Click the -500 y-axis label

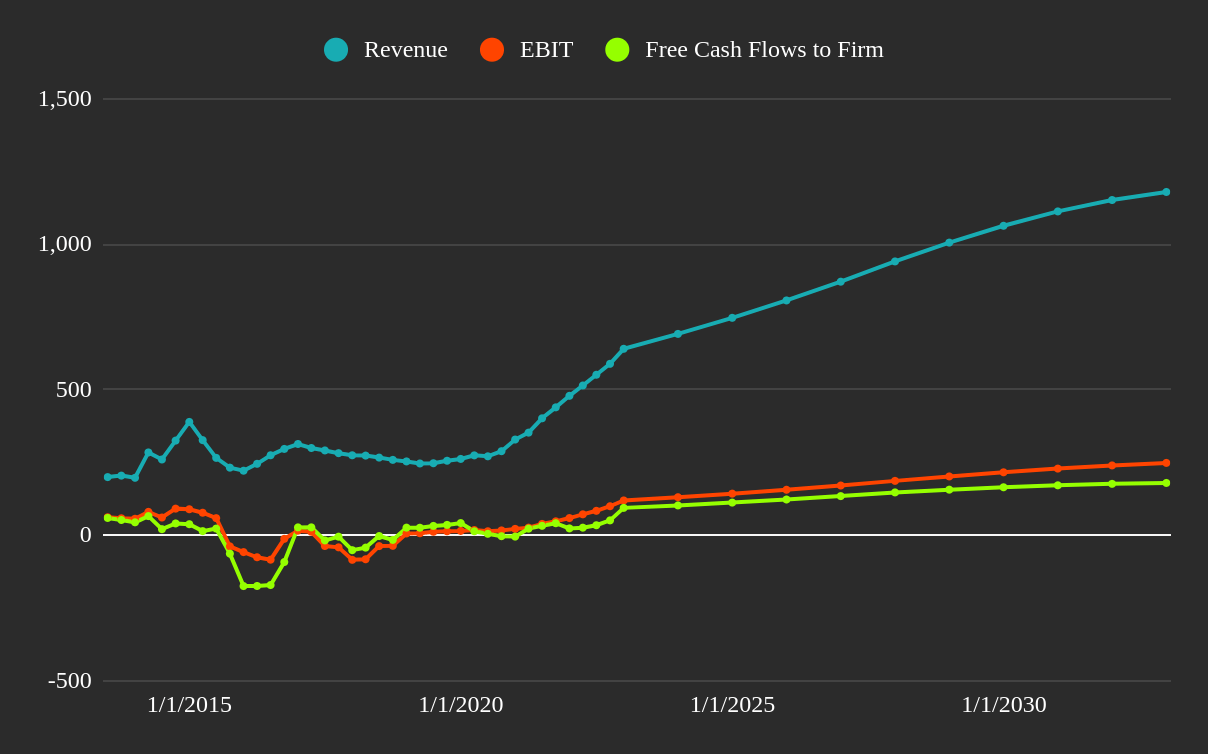coord(69,682)
